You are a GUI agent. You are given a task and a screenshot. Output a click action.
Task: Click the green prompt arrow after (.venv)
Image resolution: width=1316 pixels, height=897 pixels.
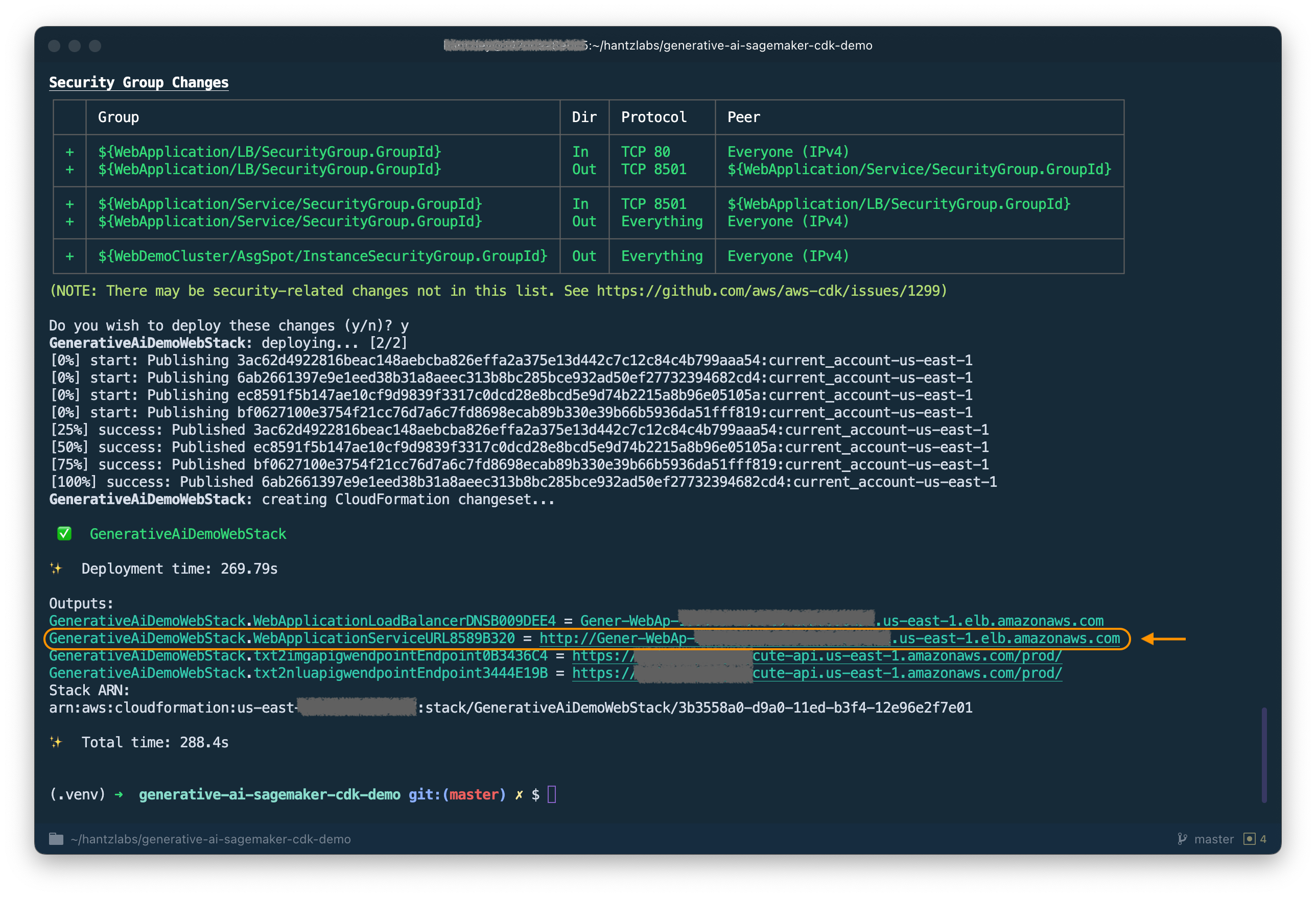(119, 794)
